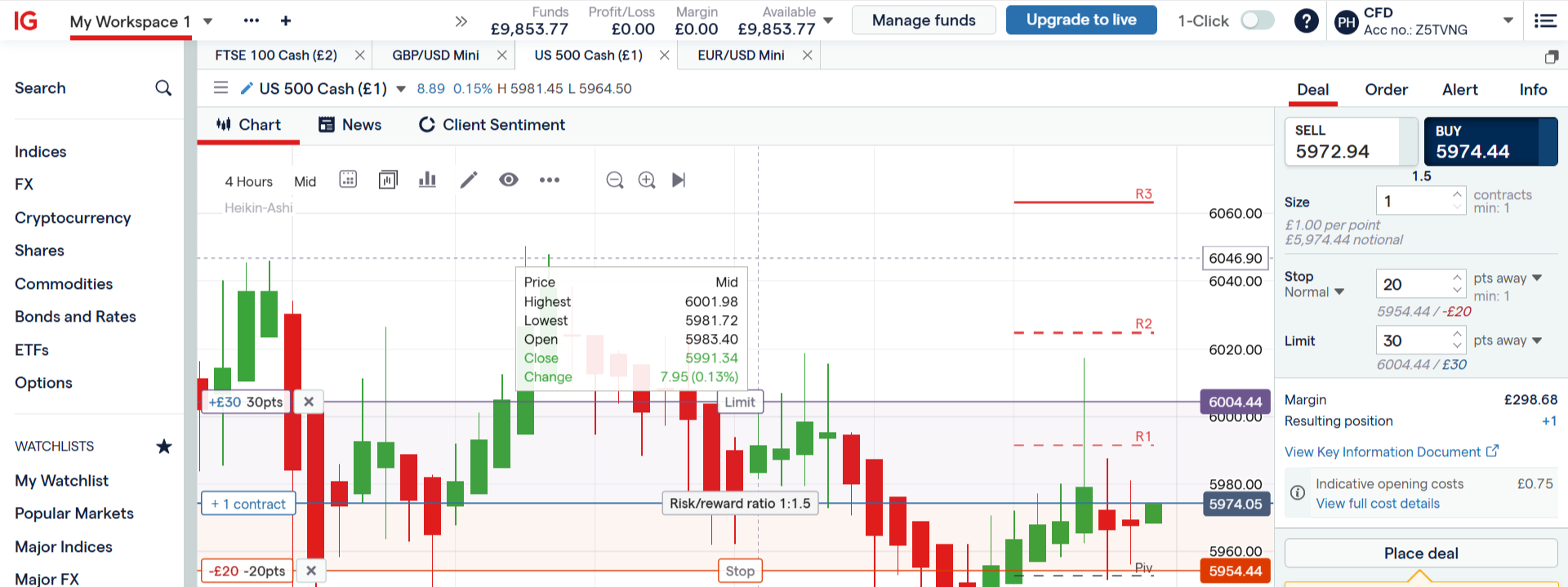Open the account selector dropdown
Screen dimensions: 1568x587
(x=1508, y=20)
